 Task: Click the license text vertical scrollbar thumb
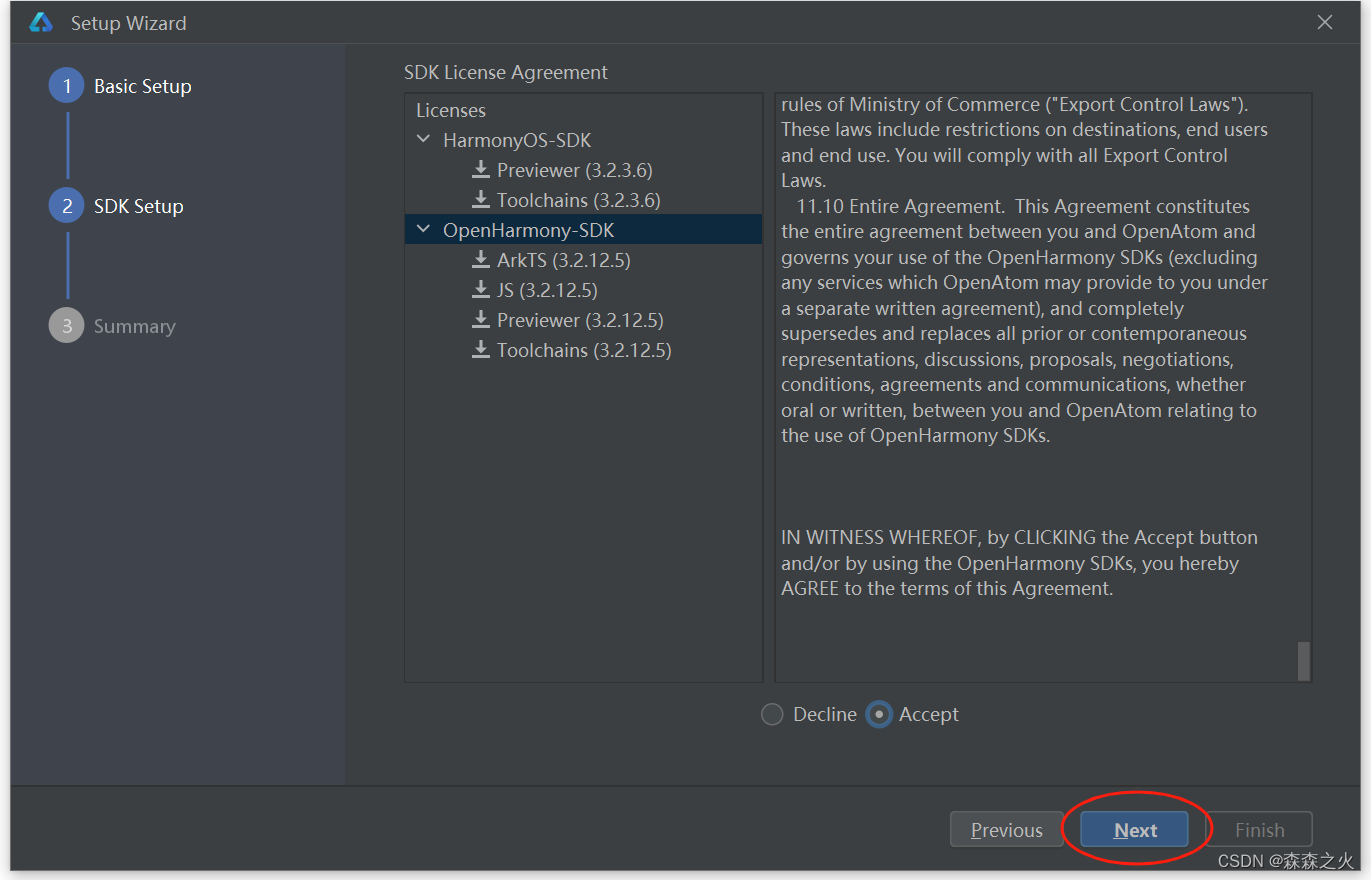1303,661
